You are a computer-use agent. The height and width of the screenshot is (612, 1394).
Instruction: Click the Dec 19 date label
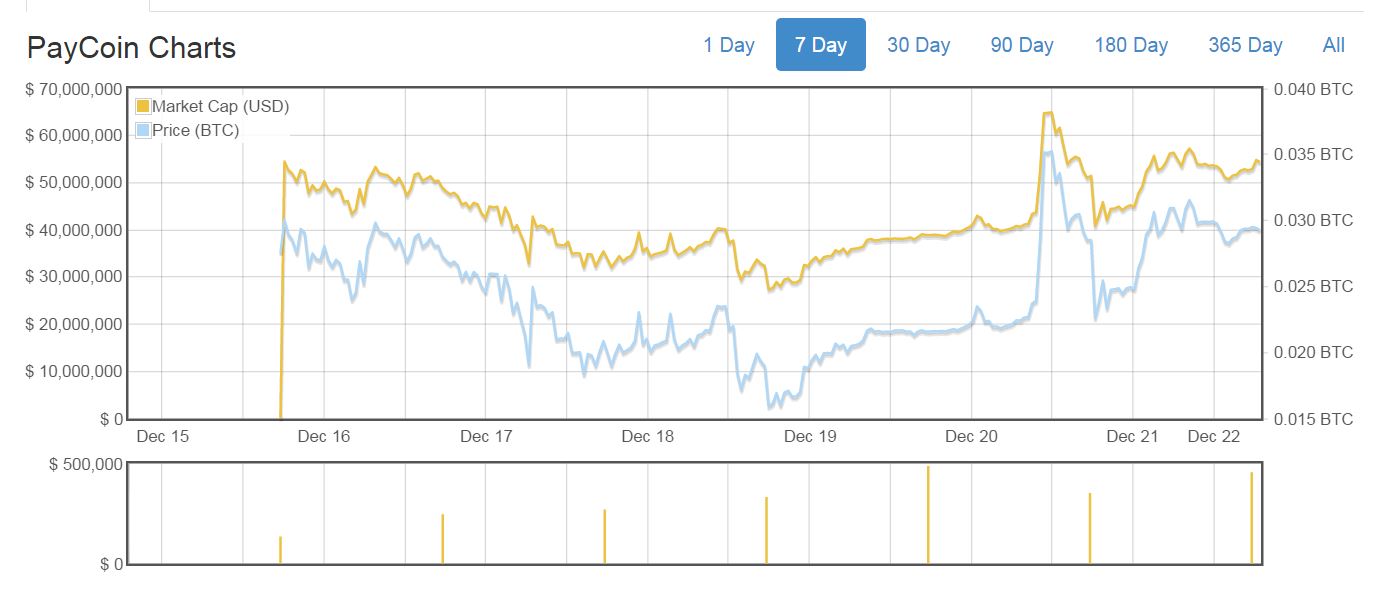click(x=810, y=436)
